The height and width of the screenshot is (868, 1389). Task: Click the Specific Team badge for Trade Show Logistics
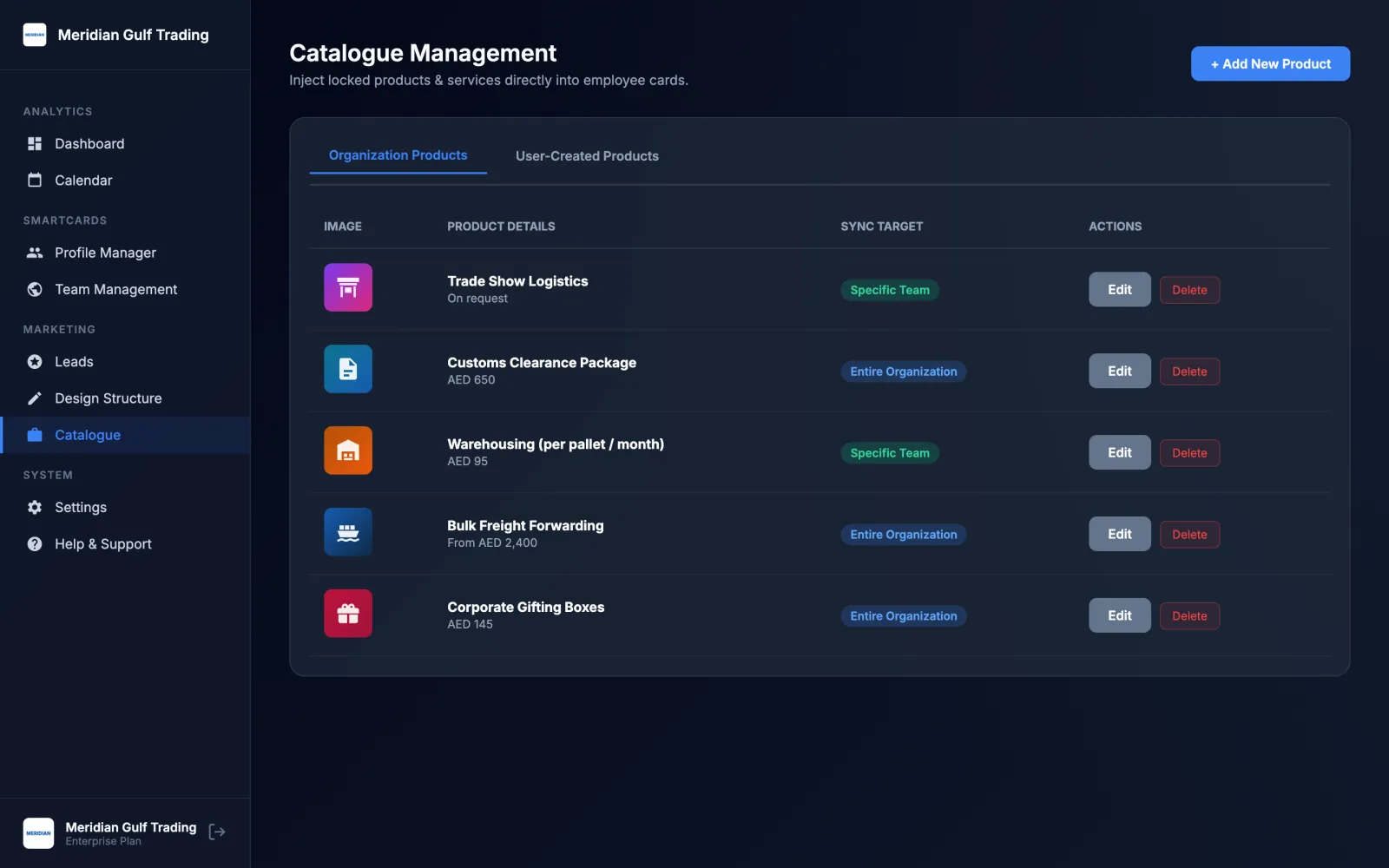(x=890, y=291)
